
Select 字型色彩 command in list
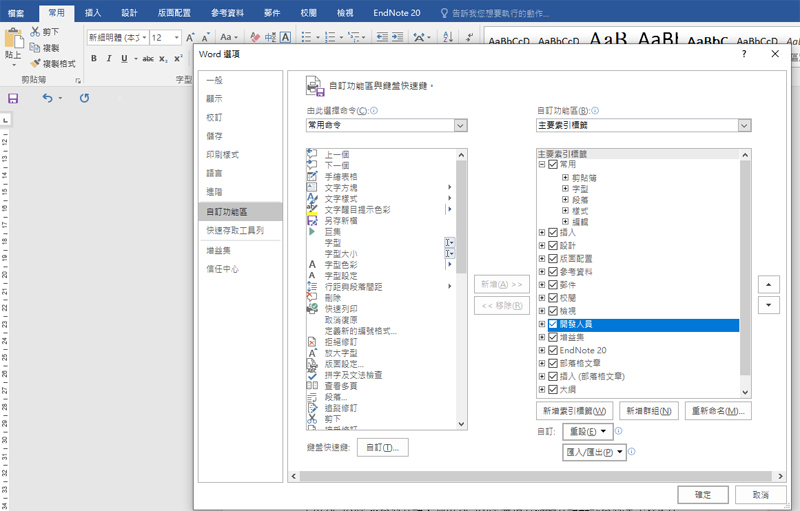pyautogui.click(x=341, y=265)
